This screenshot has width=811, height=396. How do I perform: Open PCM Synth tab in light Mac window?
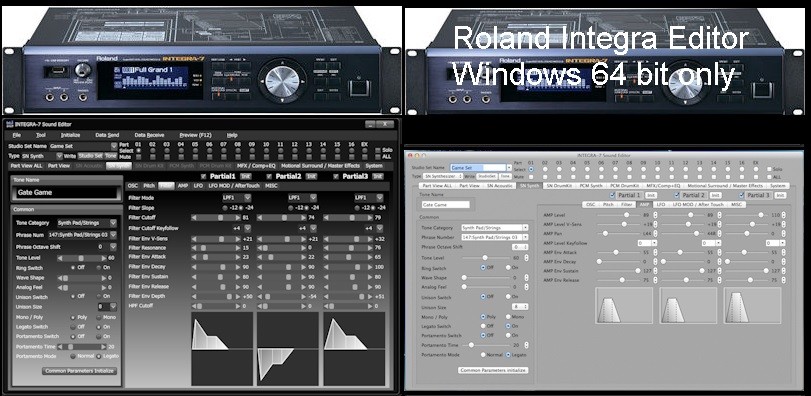click(x=591, y=185)
